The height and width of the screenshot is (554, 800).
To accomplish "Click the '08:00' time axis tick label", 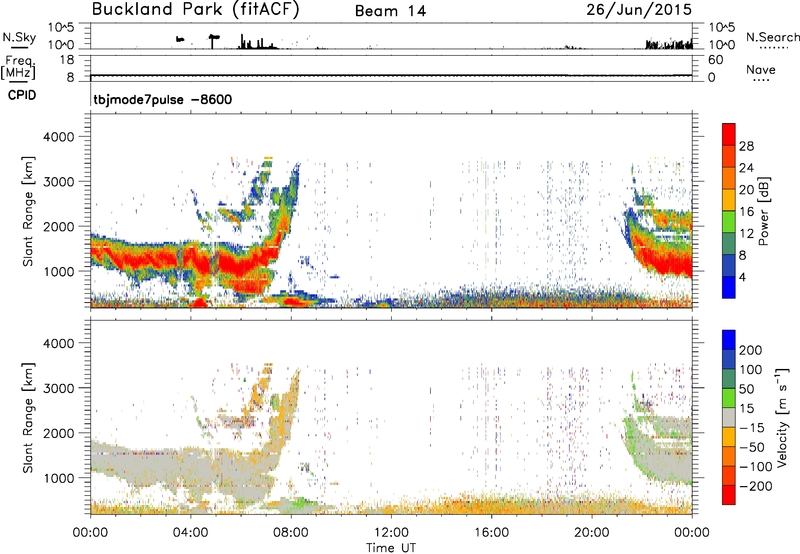I will [x=291, y=533].
